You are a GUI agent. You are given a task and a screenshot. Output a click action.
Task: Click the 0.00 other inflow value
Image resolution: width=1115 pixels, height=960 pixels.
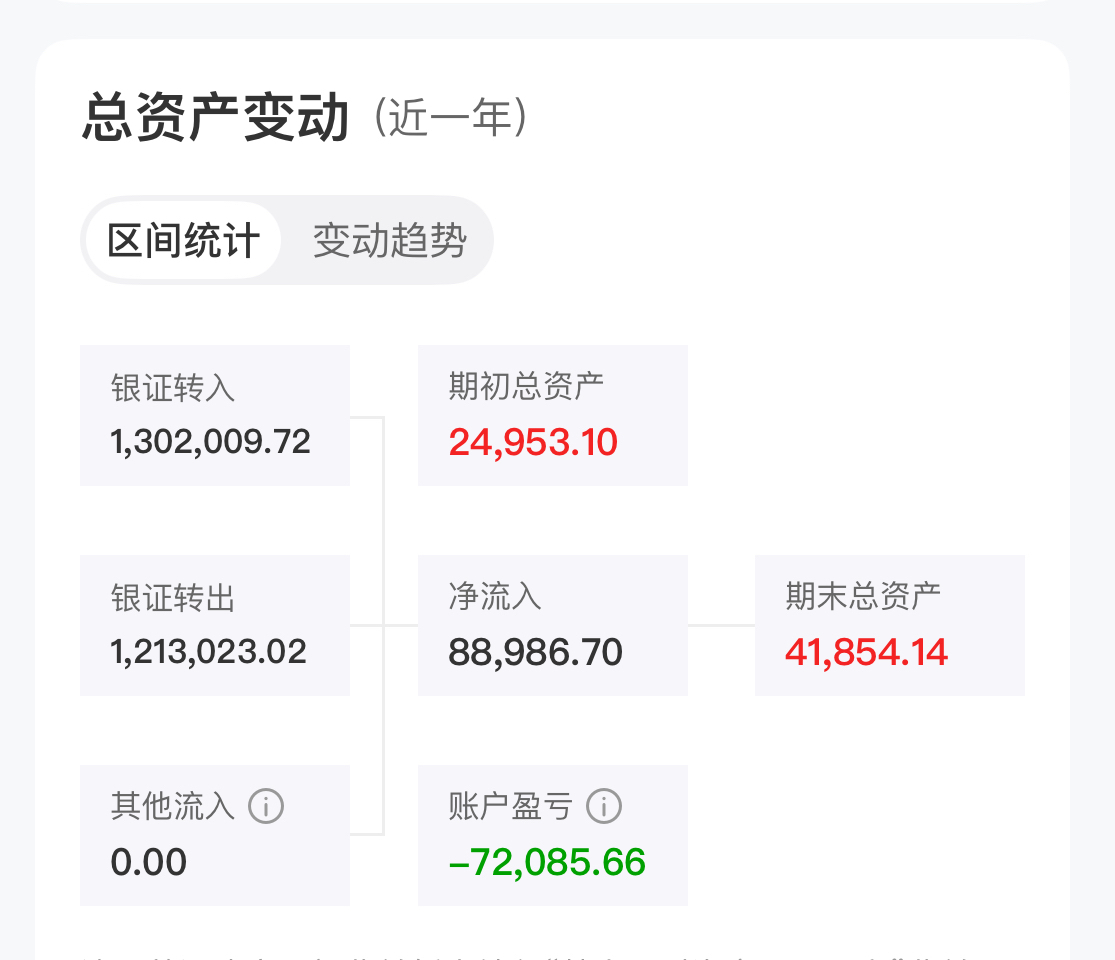[x=149, y=862]
